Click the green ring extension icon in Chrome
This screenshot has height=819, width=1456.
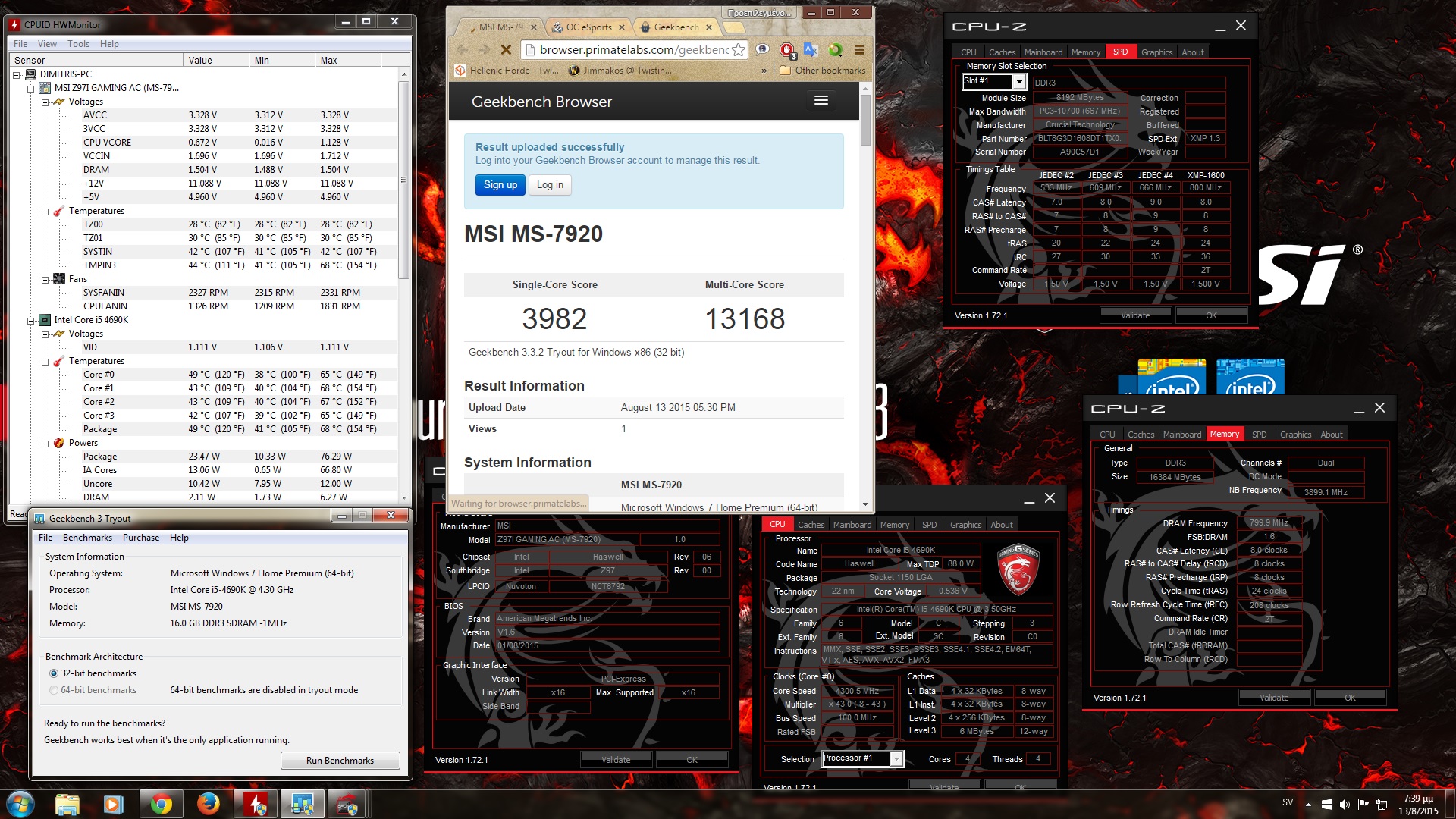[835, 49]
